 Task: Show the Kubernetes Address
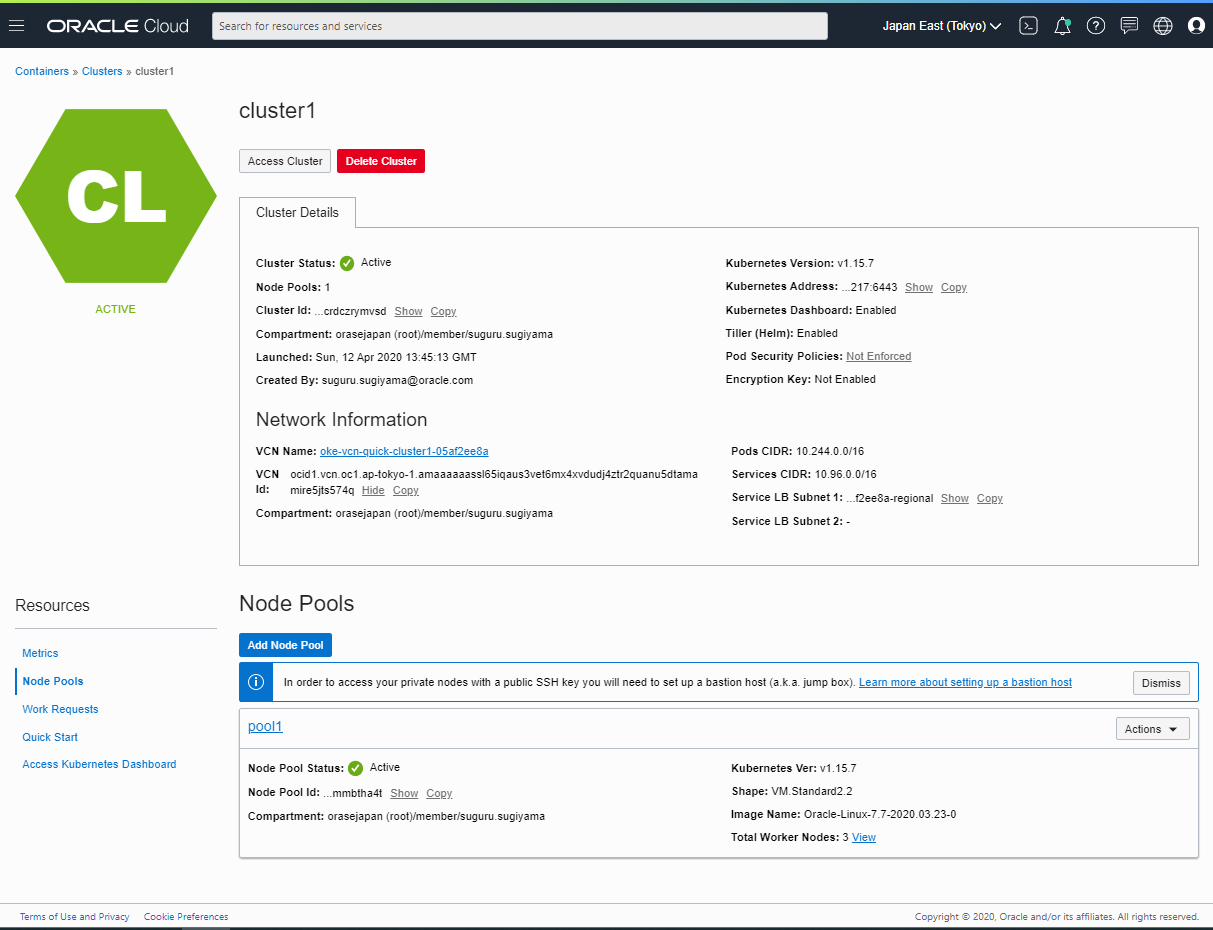[x=919, y=287]
